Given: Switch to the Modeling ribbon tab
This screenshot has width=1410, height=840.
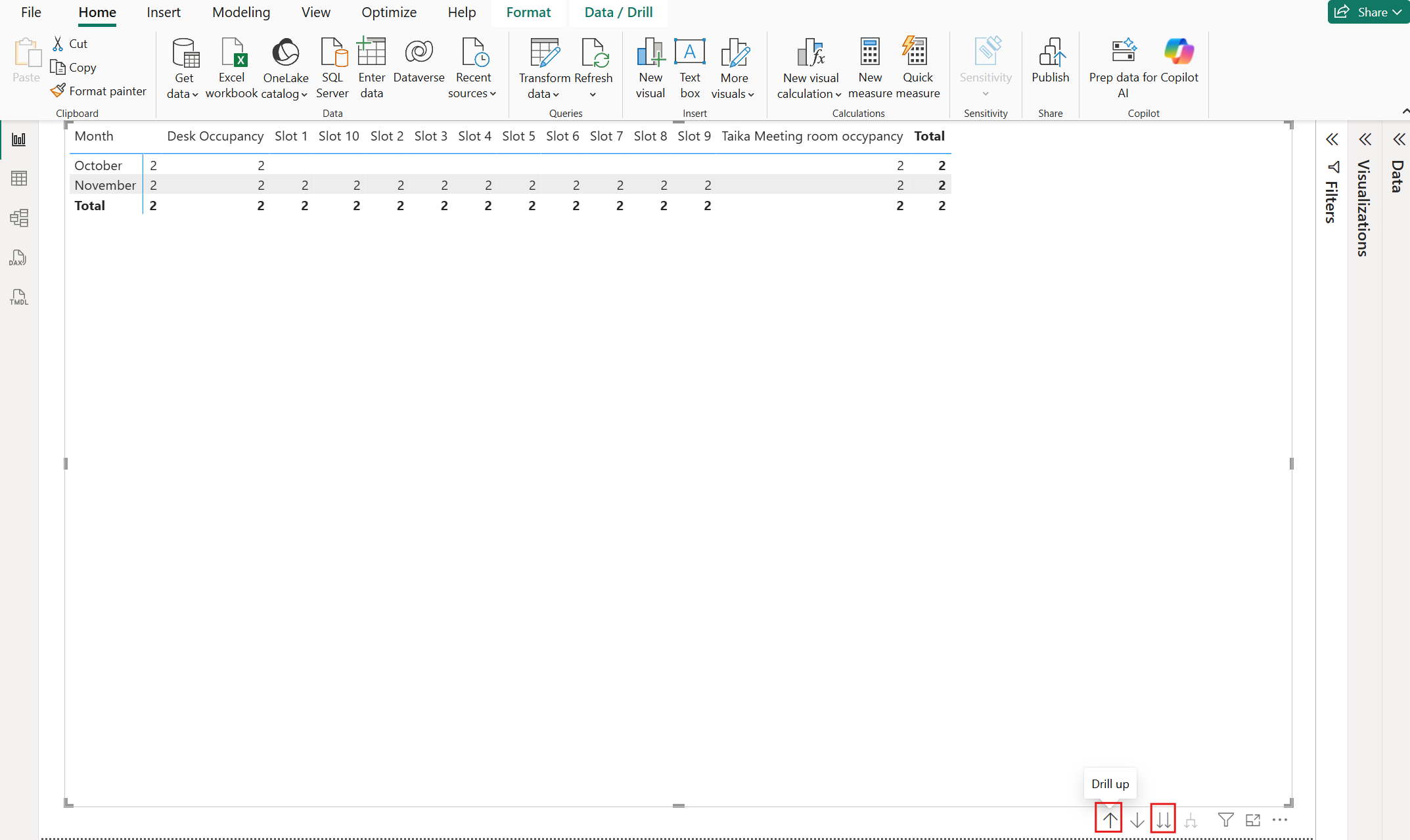Looking at the screenshot, I should pyautogui.click(x=241, y=12).
